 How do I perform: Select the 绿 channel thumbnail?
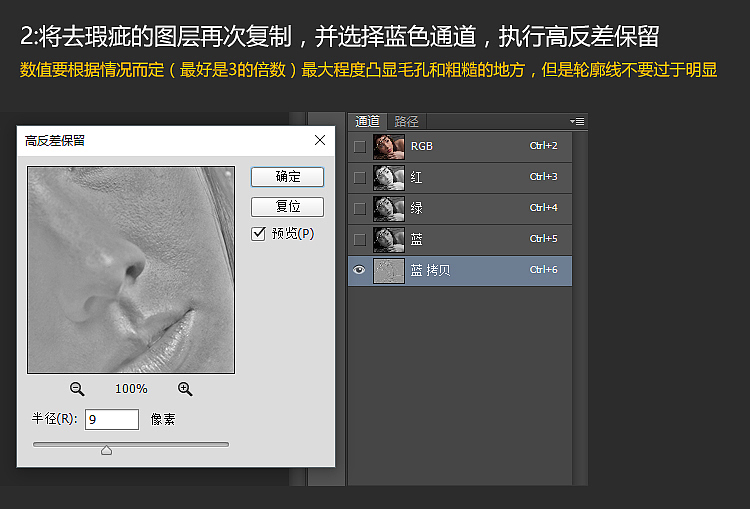coord(388,209)
